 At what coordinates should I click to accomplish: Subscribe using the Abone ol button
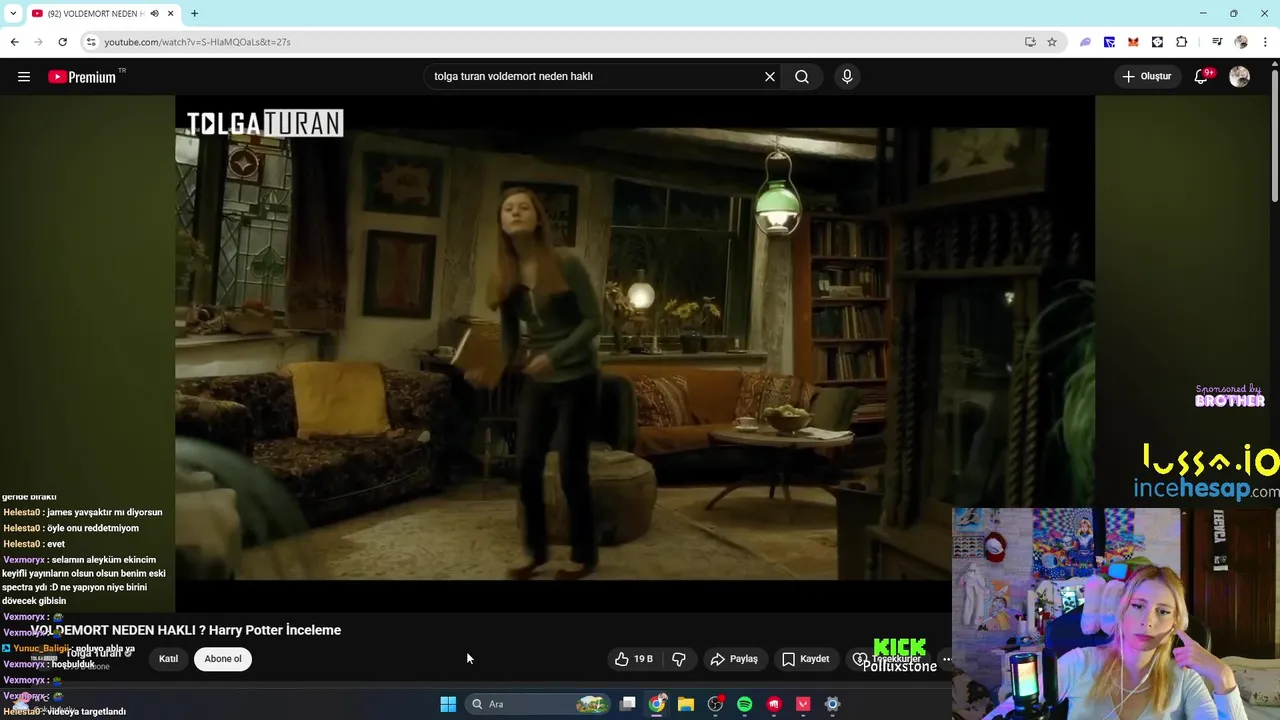223,659
